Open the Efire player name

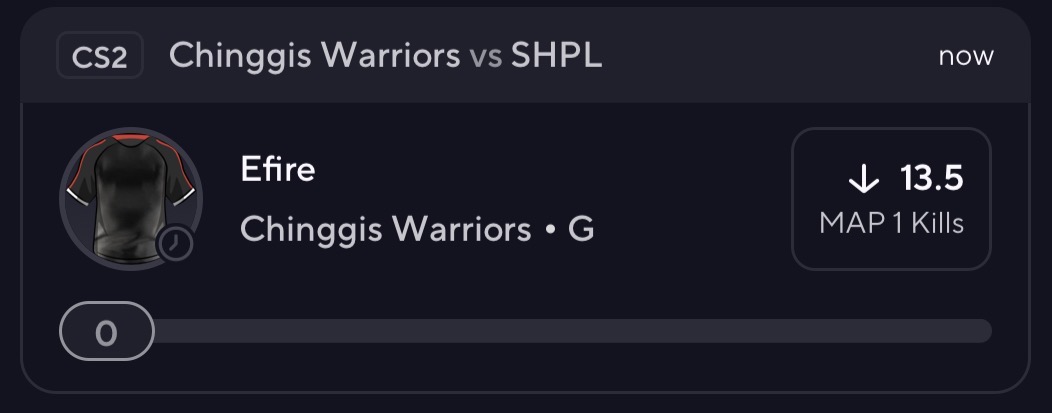pyautogui.click(x=278, y=170)
